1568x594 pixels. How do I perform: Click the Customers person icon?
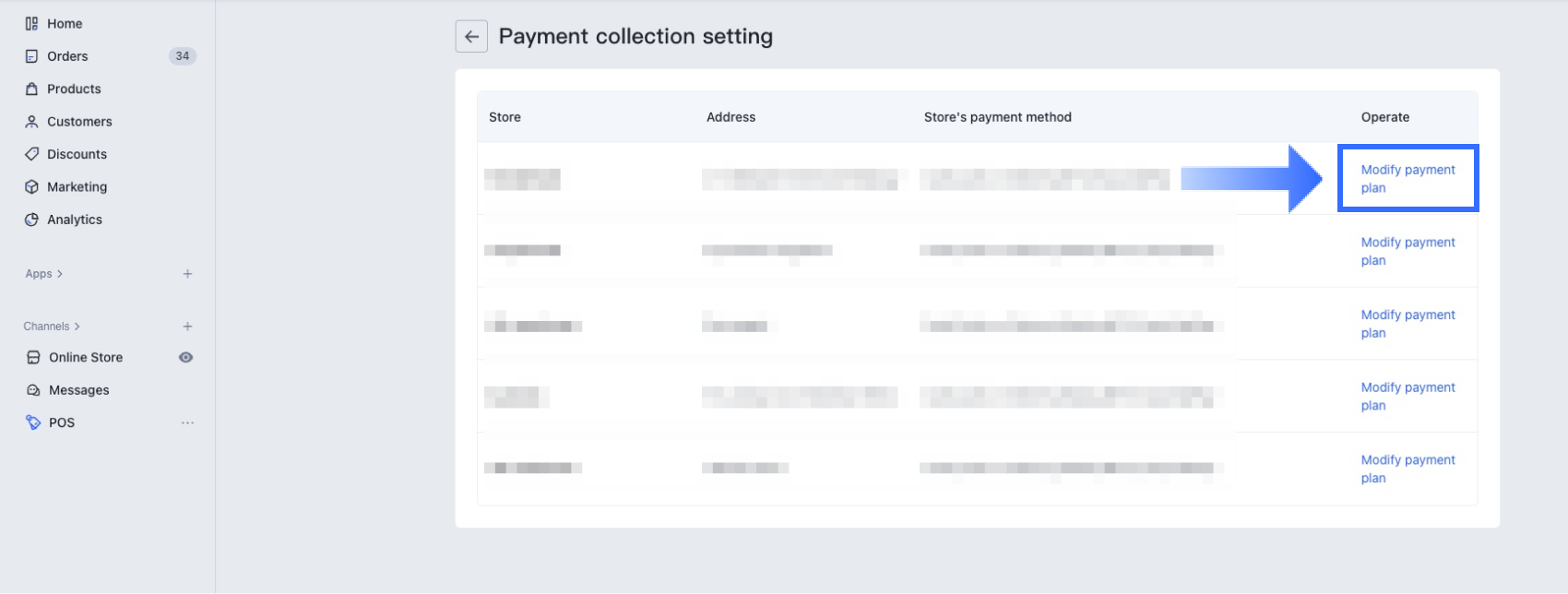pos(31,121)
